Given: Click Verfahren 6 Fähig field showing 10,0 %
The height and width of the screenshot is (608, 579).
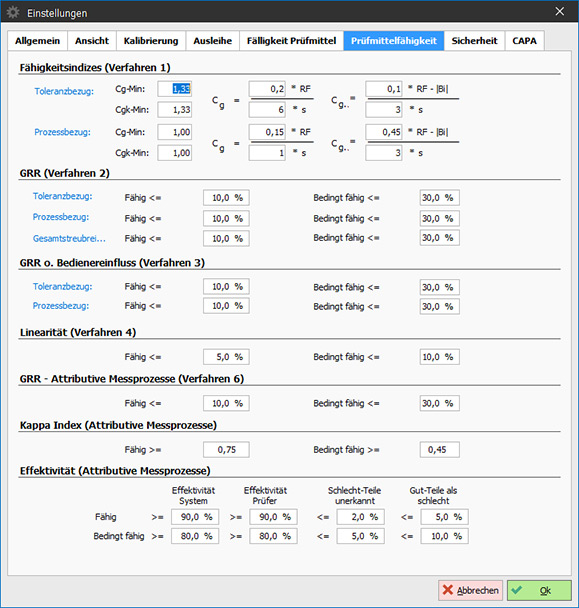Looking at the screenshot, I should 226,403.
